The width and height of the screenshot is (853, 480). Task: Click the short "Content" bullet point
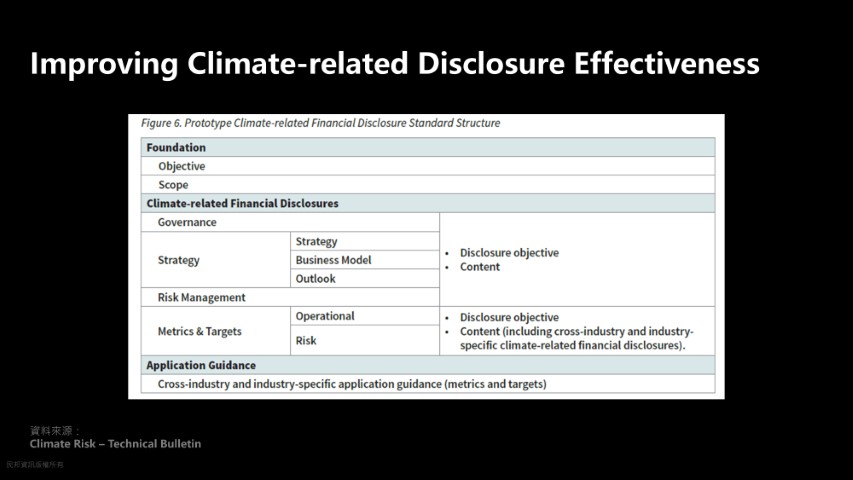coord(479,267)
